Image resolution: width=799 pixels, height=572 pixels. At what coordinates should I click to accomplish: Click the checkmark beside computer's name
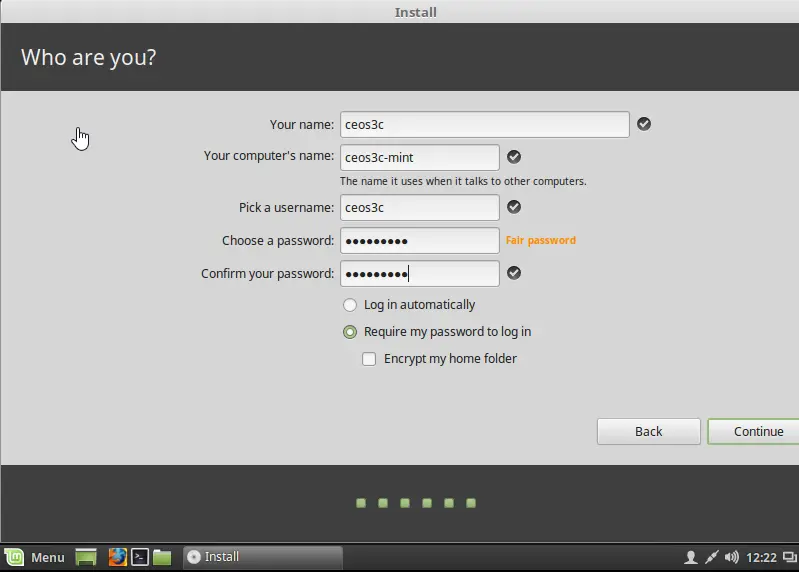(x=514, y=157)
